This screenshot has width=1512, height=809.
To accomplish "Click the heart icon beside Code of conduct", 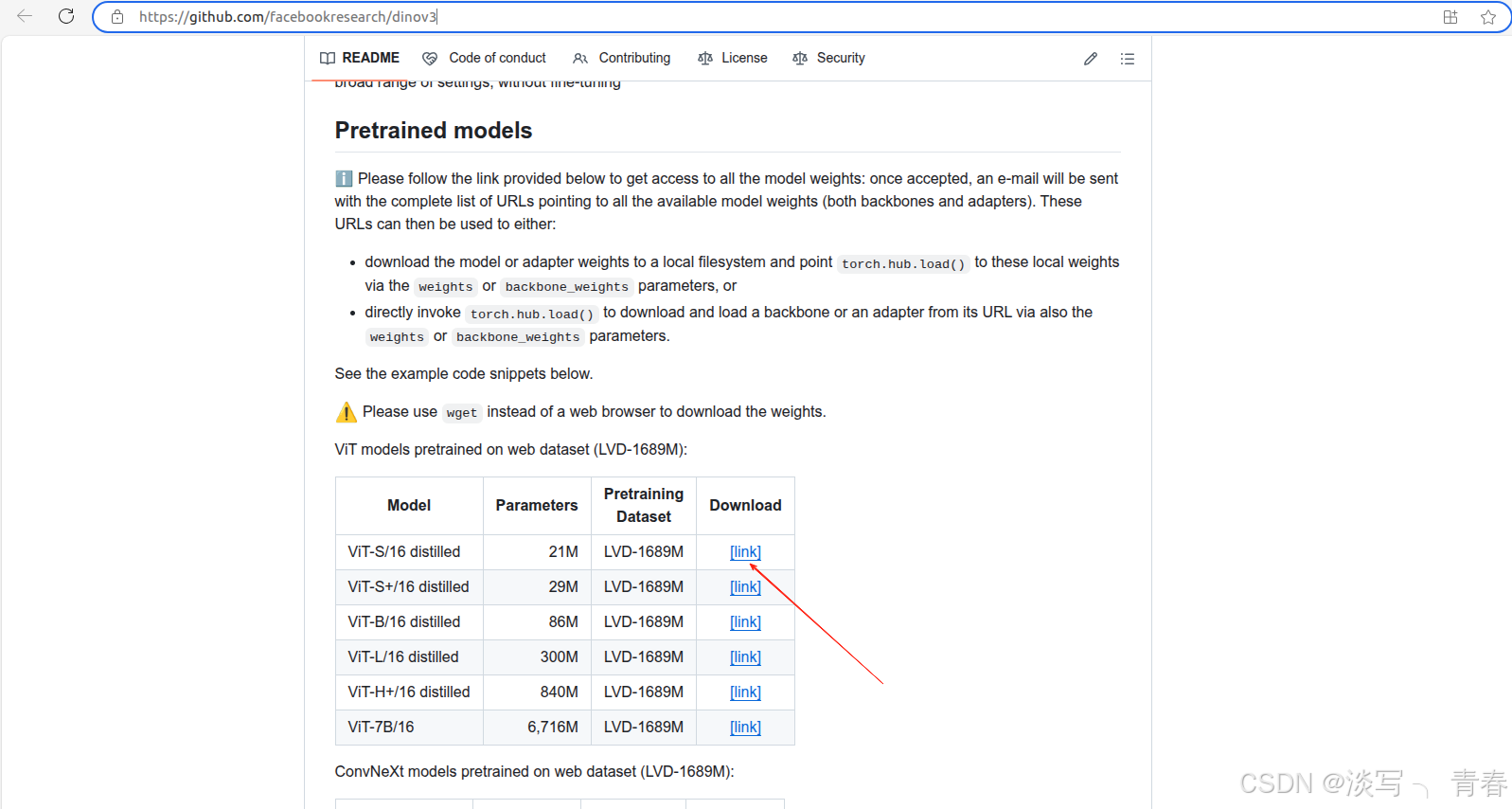I will 430,59.
